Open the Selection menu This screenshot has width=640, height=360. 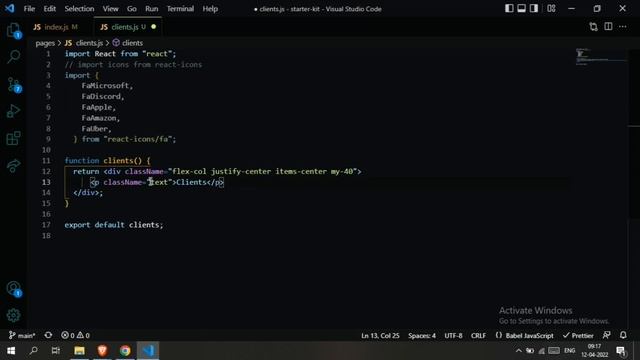pos(79,9)
